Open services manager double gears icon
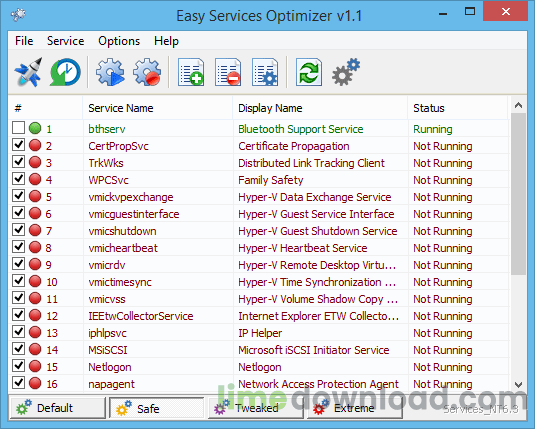535x429 pixels. click(346, 72)
